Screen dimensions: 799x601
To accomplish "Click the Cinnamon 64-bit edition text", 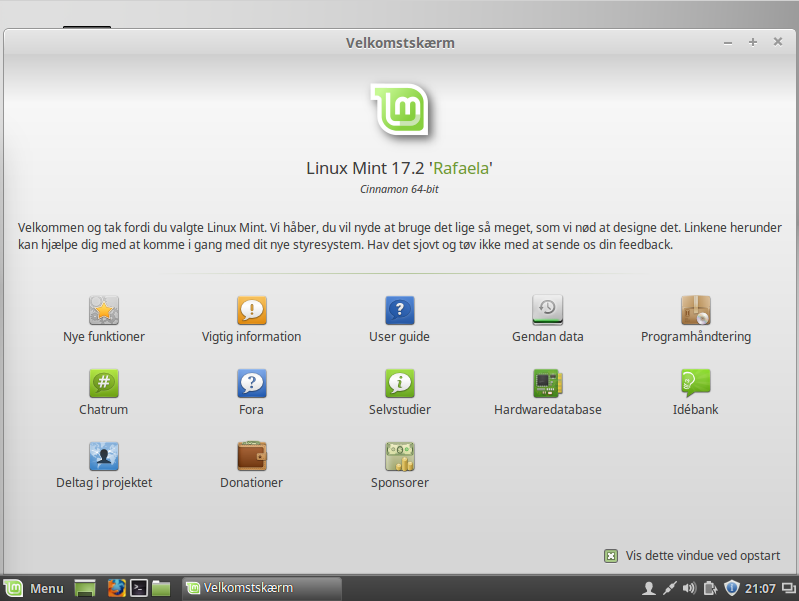I will point(400,189).
